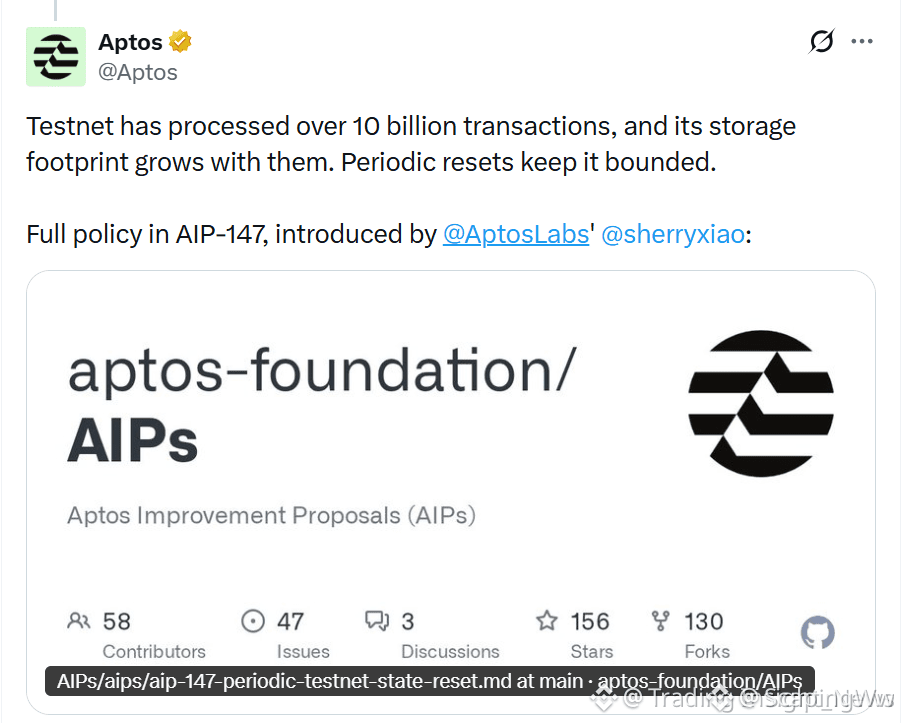Open the @sherryxiao mention link
Screen dimensions: 902x723
point(673,234)
